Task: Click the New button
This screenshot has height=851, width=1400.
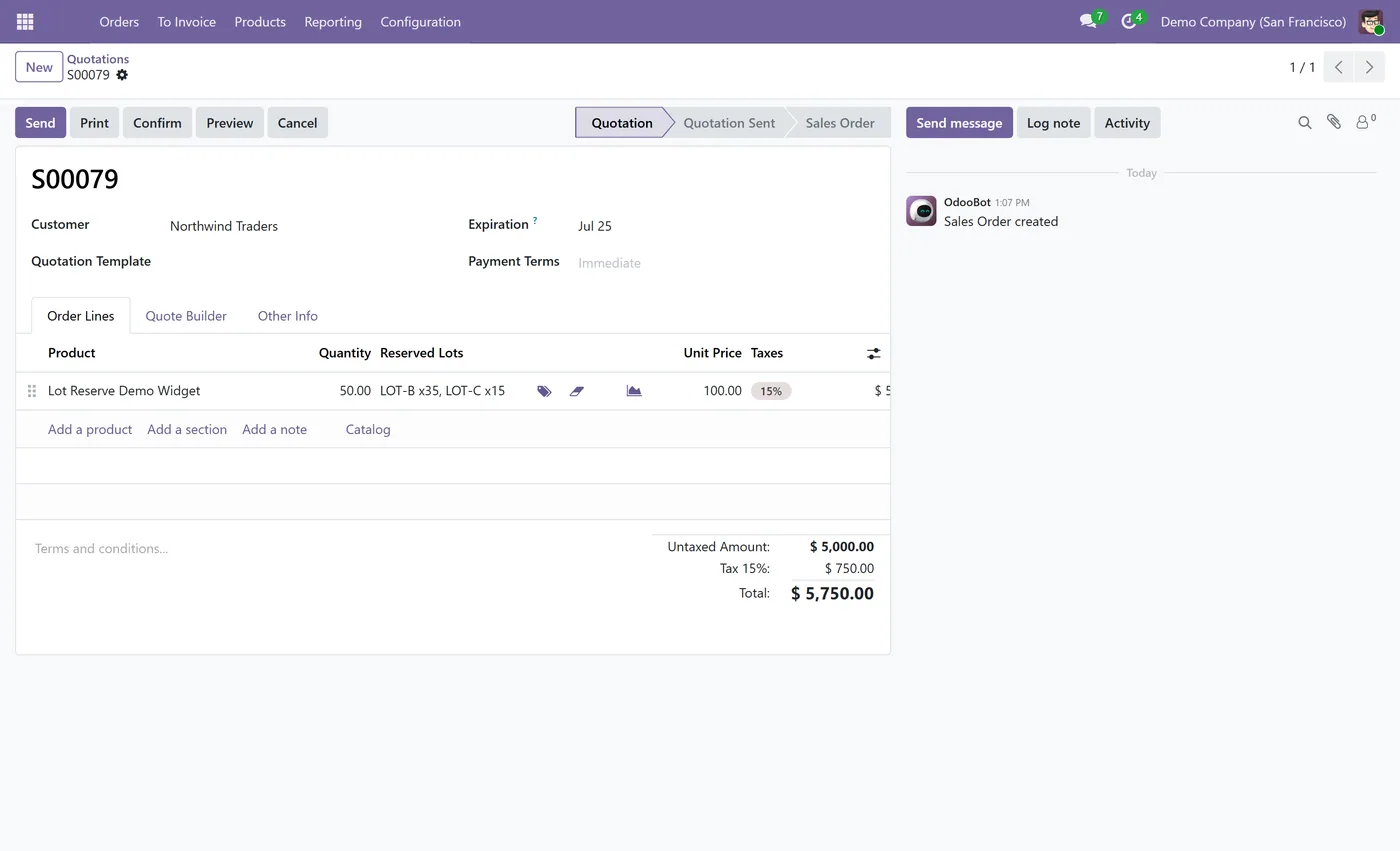Action: tap(39, 67)
